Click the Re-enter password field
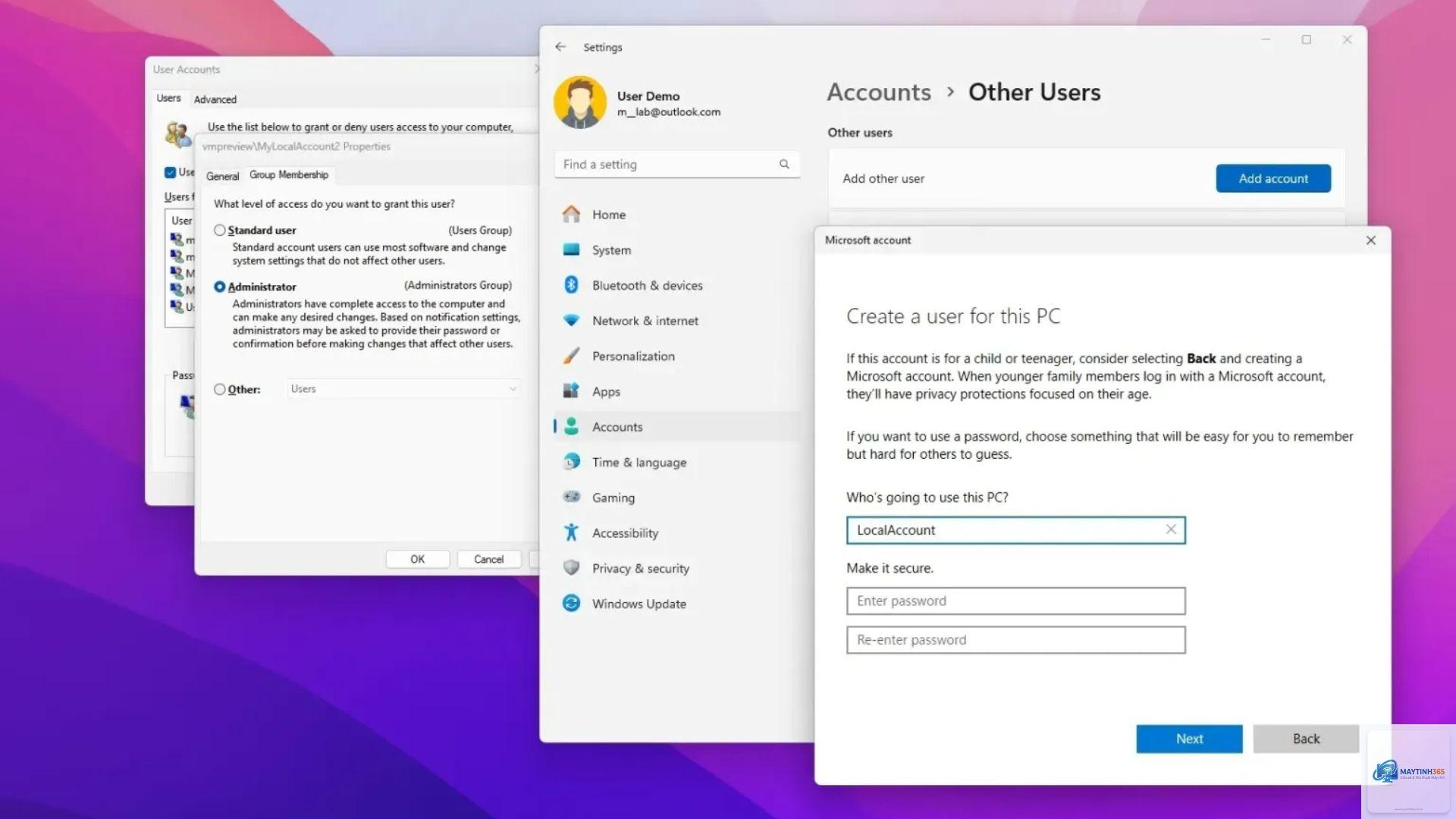The height and width of the screenshot is (819, 1456). coord(1015,639)
